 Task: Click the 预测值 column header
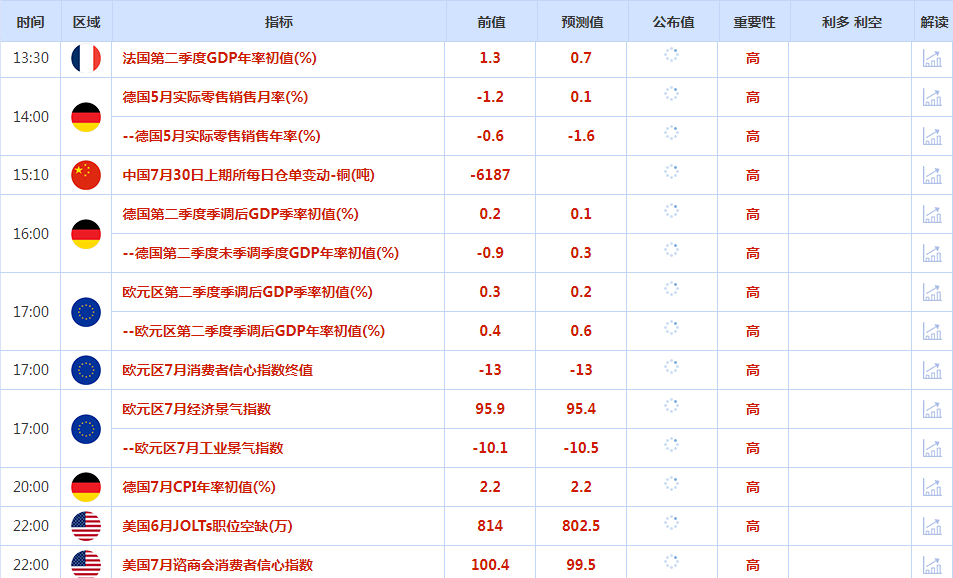[x=582, y=22]
